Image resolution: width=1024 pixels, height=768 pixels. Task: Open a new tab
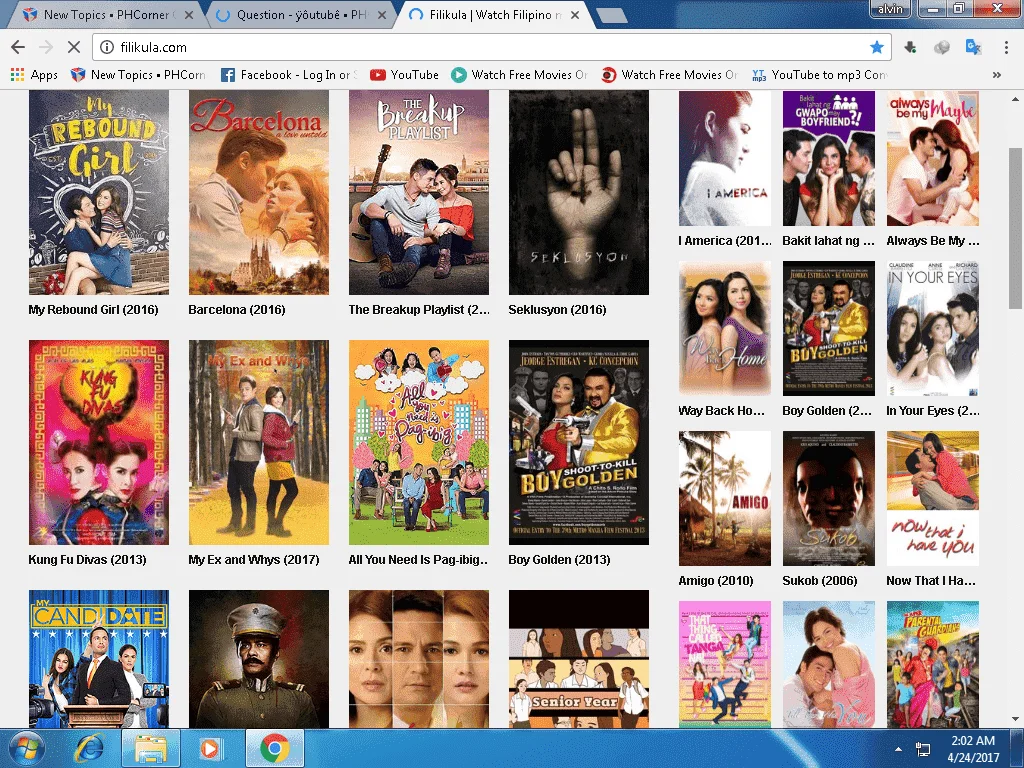point(611,16)
